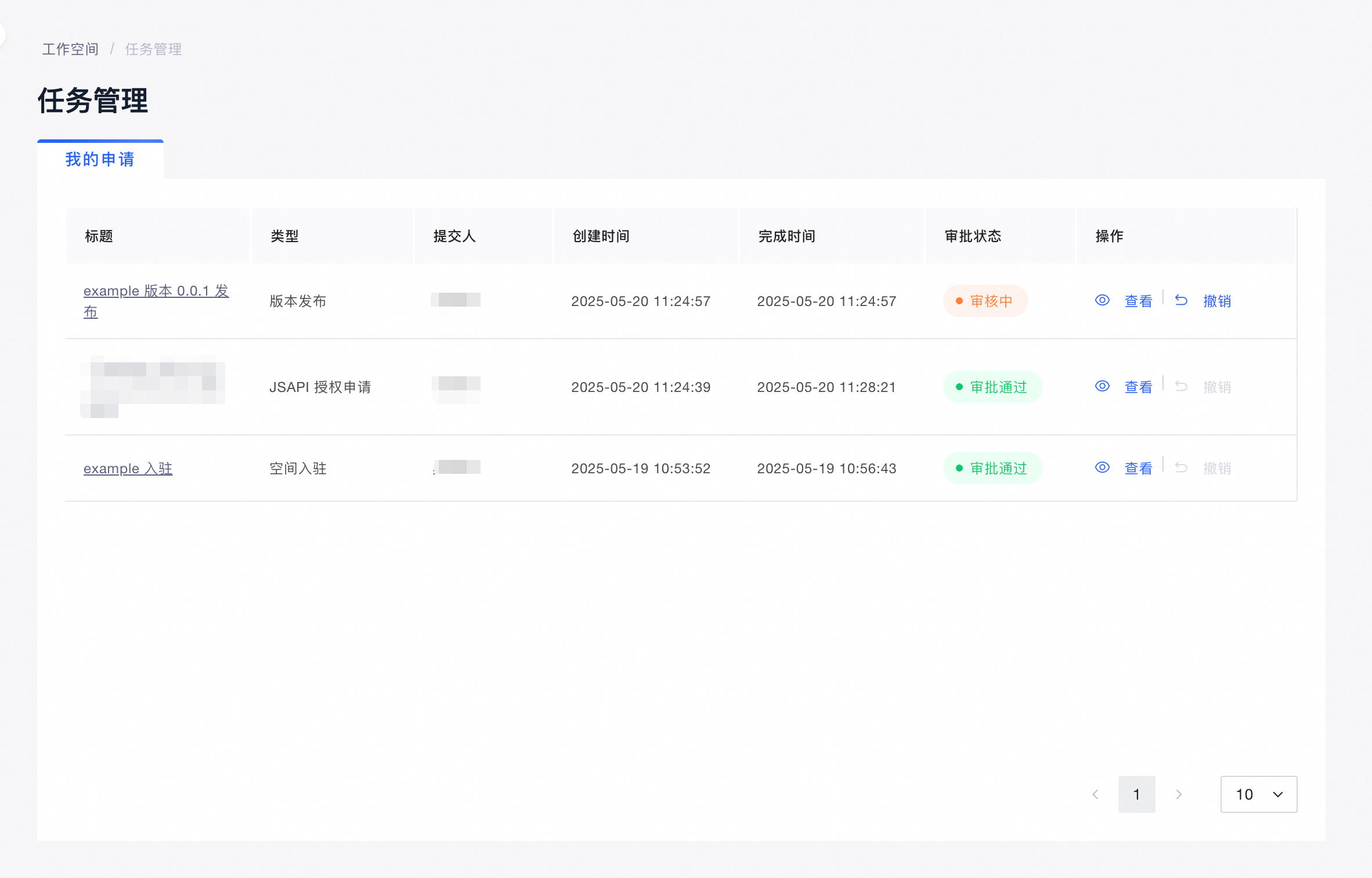Click the 版本发布 type cell
1372x878 pixels.
coord(298,301)
